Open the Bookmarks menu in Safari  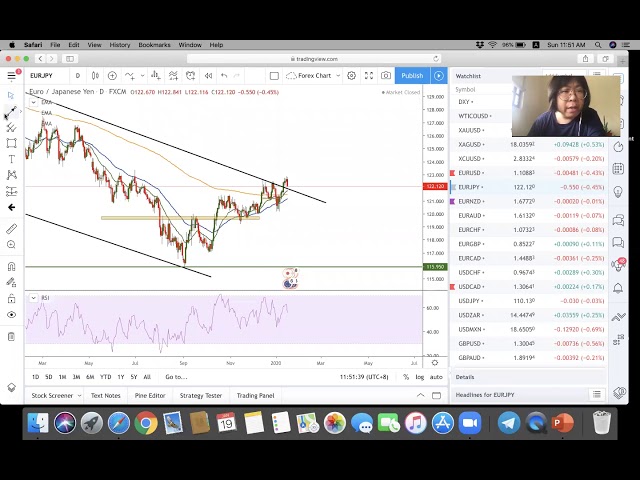click(x=154, y=45)
